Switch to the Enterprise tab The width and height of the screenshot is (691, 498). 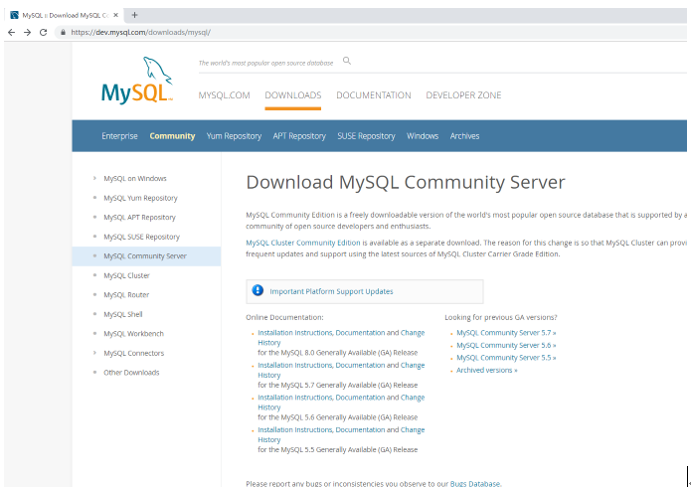pos(119,136)
